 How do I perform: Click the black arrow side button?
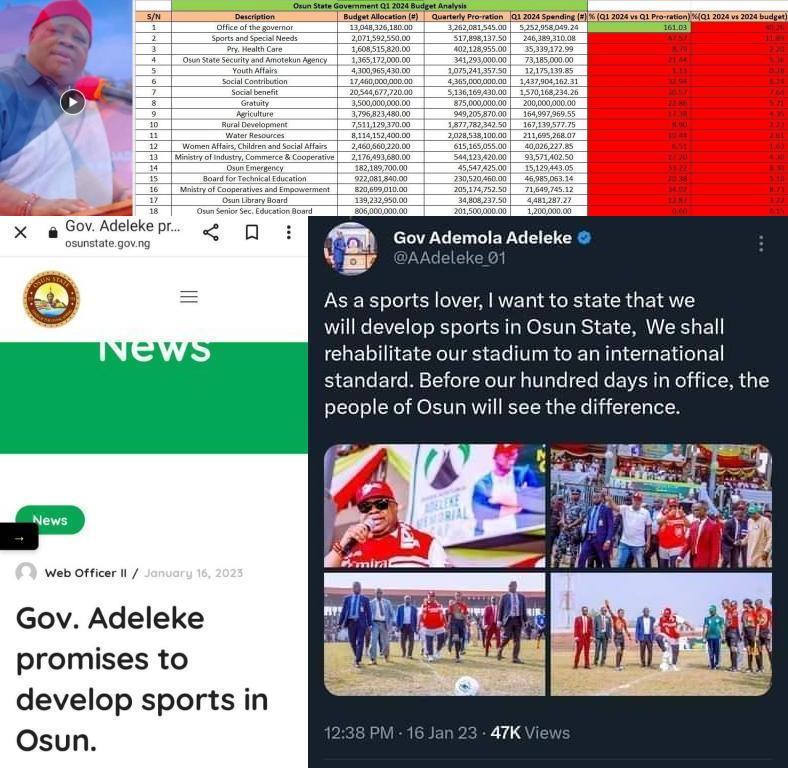(19, 538)
